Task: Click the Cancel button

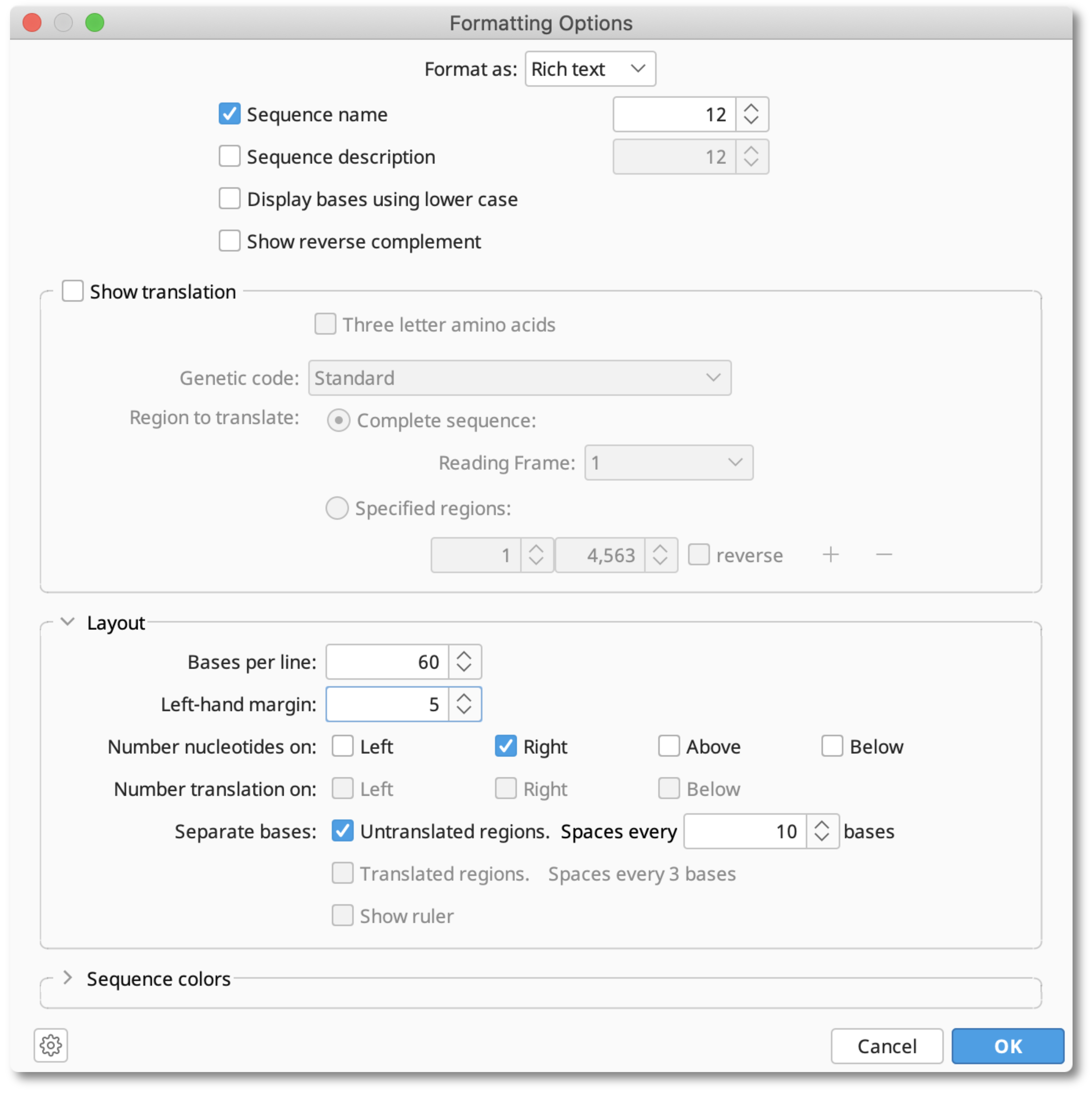Action: [886, 1046]
